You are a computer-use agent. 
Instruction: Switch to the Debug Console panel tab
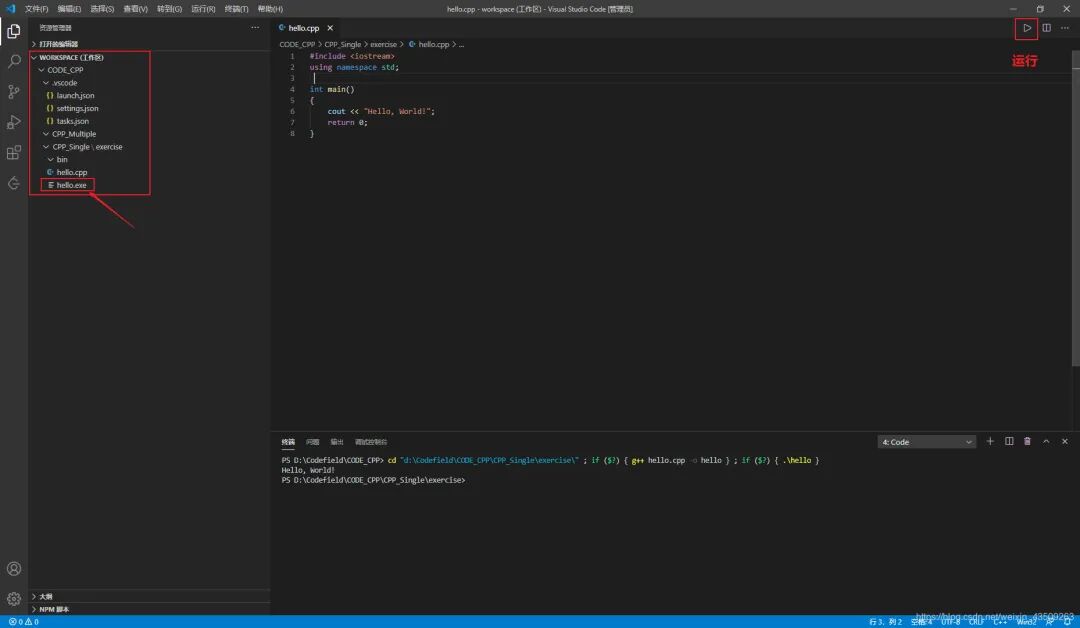click(x=371, y=442)
